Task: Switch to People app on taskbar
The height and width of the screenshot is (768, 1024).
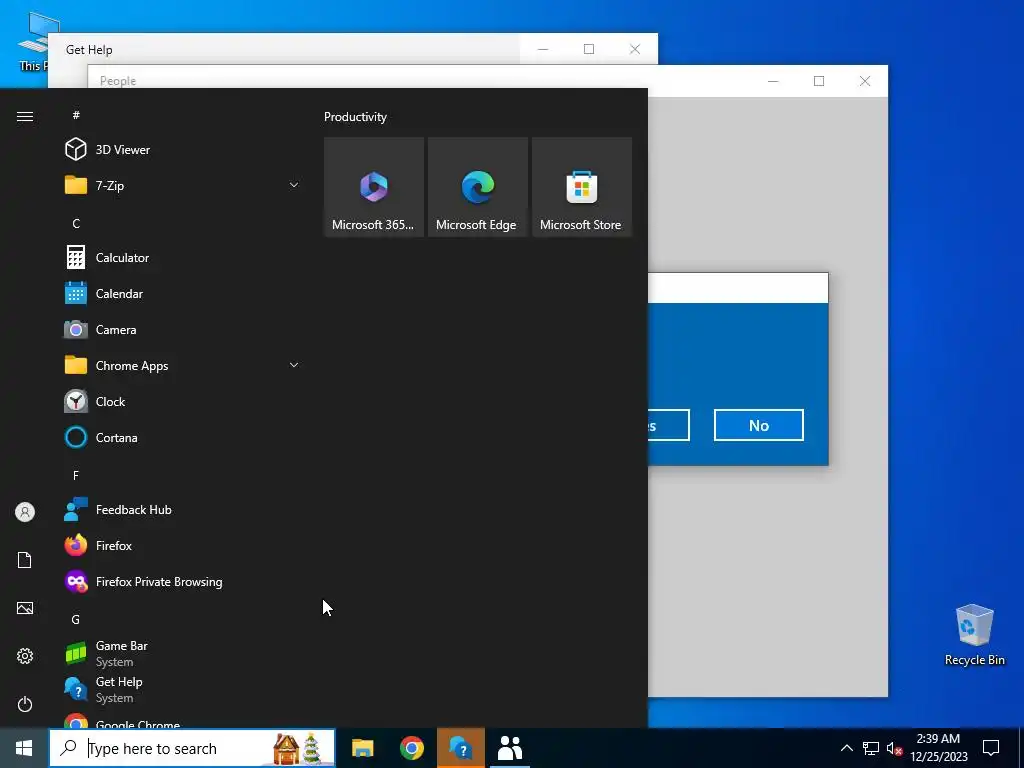Action: (509, 748)
